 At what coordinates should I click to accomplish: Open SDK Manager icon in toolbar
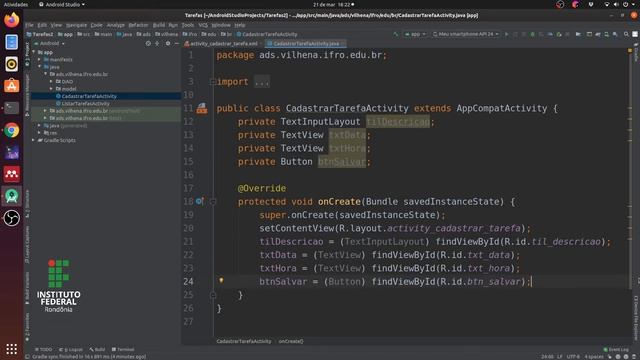615,34
